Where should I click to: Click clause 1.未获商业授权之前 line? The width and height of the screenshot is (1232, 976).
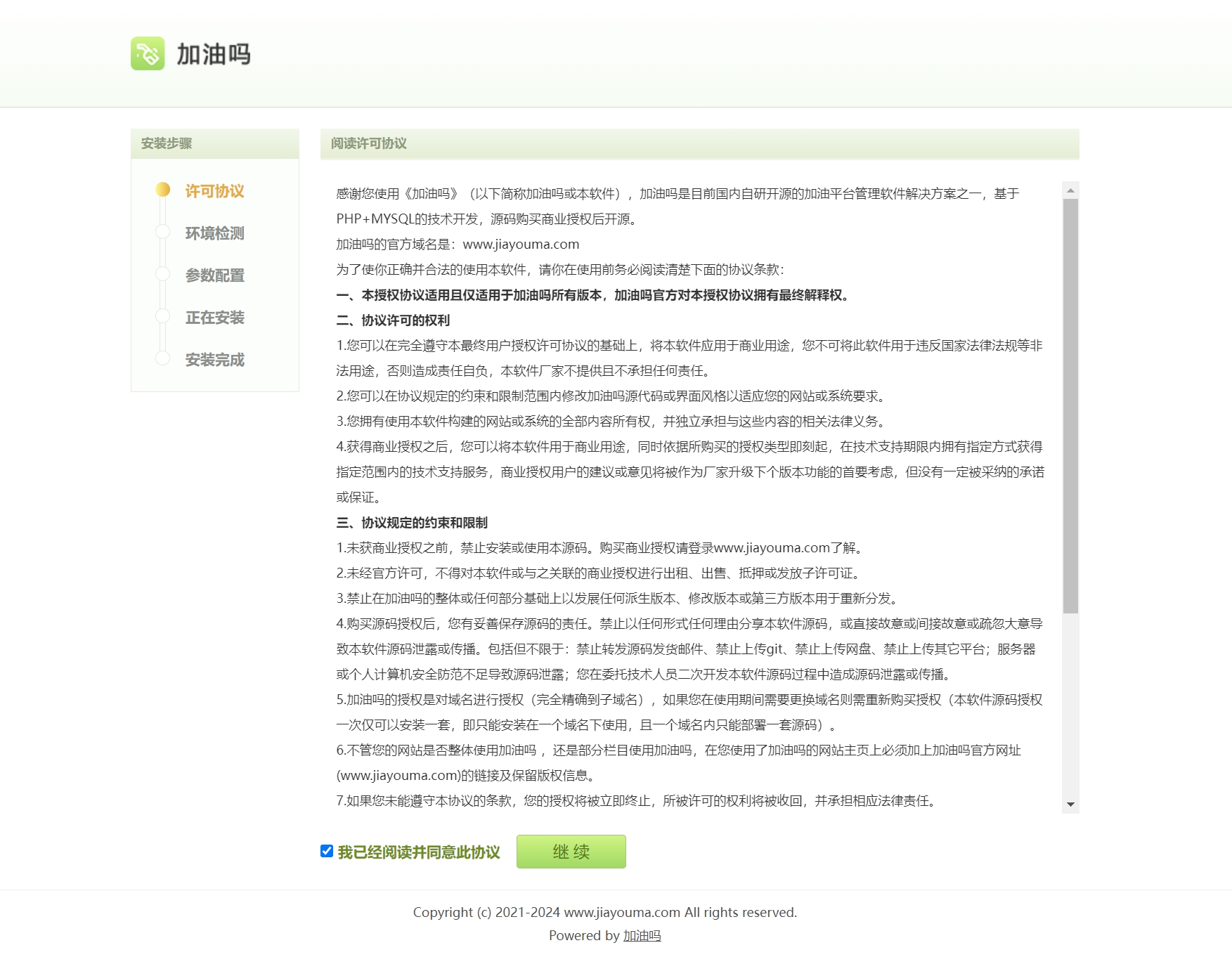602,548
